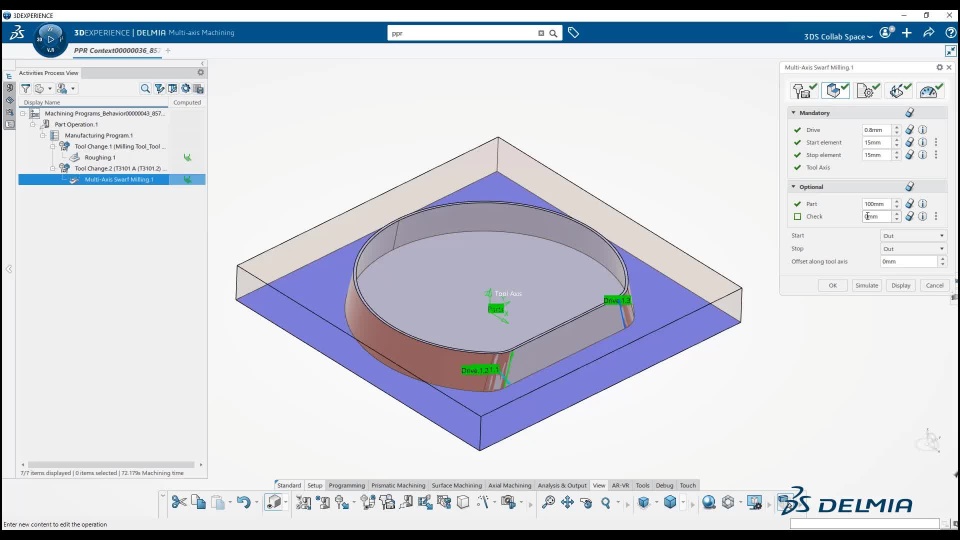Select the Pan arrows tool

(x=567, y=502)
